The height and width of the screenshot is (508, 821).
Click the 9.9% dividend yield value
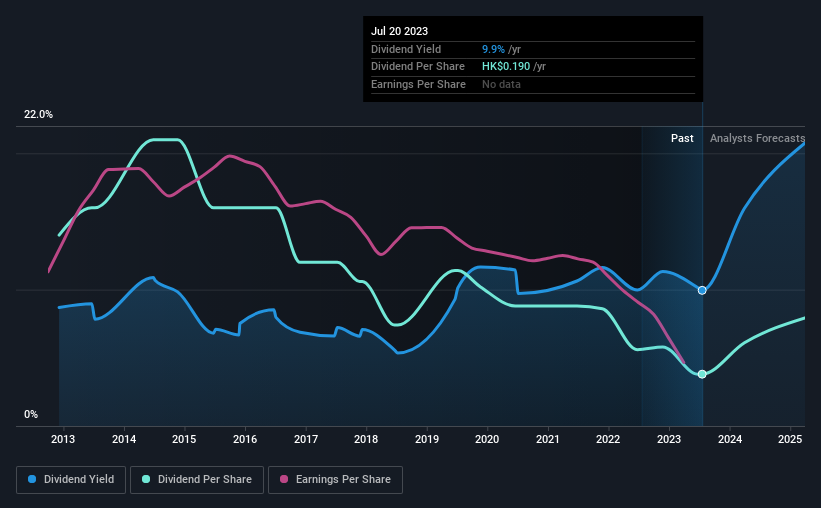[x=493, y=49]
